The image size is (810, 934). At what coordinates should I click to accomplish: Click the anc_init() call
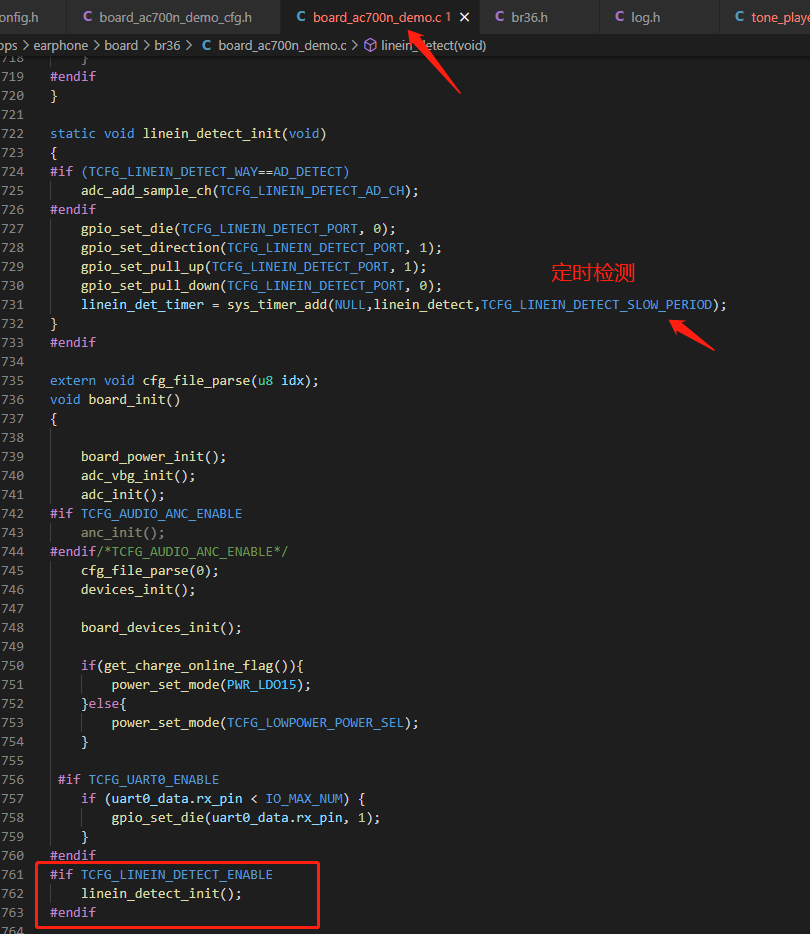click(123, 533)
